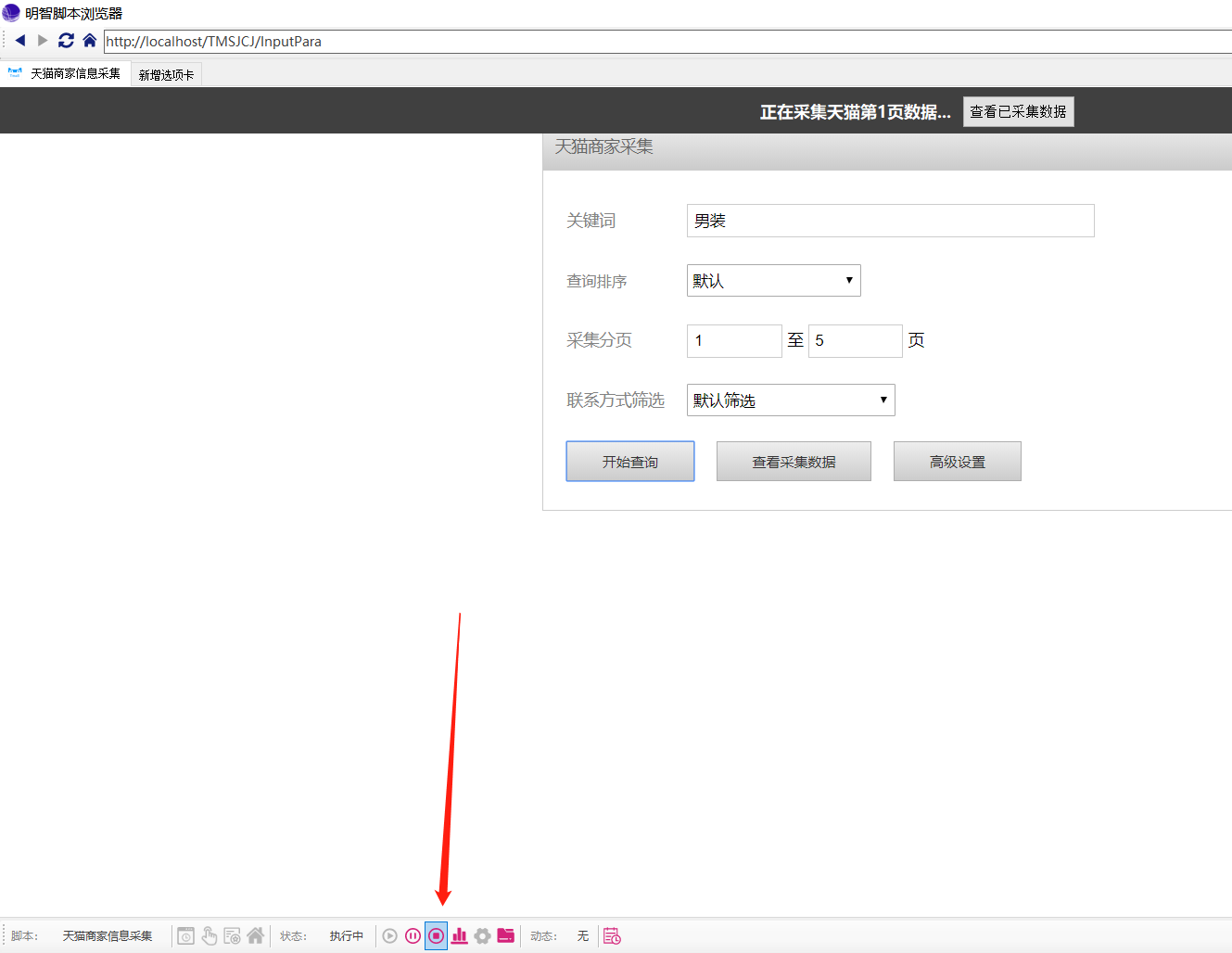Click 查看已采集数据 button in header

point(1018,111)
